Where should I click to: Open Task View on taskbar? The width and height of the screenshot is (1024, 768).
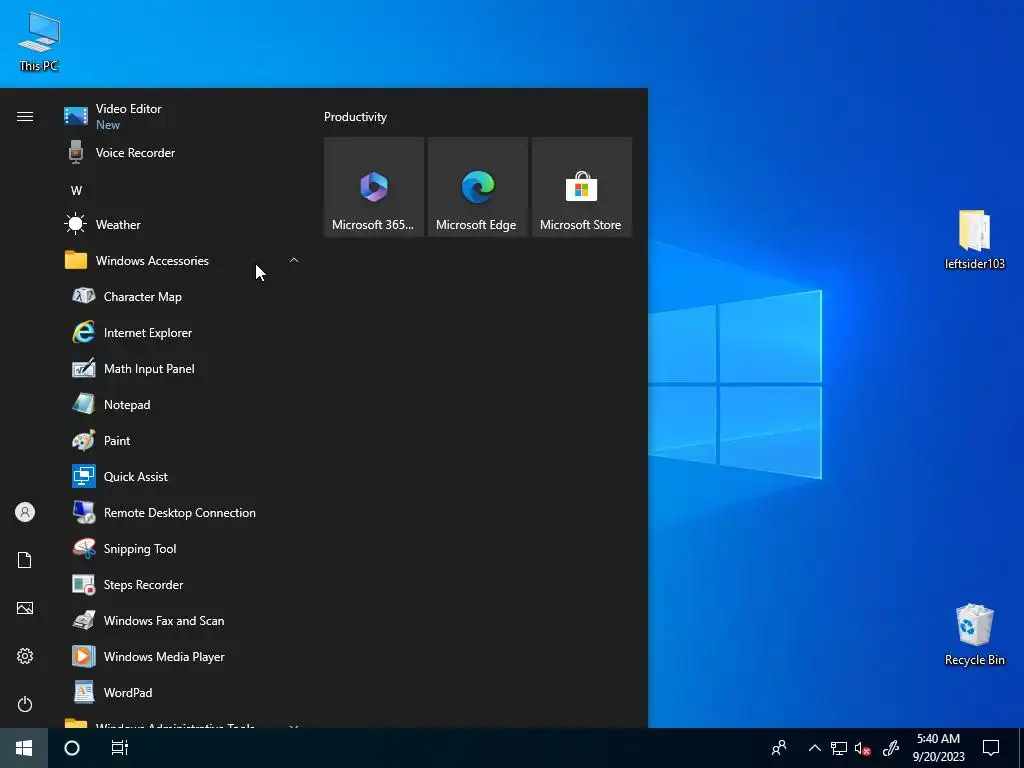tap(120, 748)
